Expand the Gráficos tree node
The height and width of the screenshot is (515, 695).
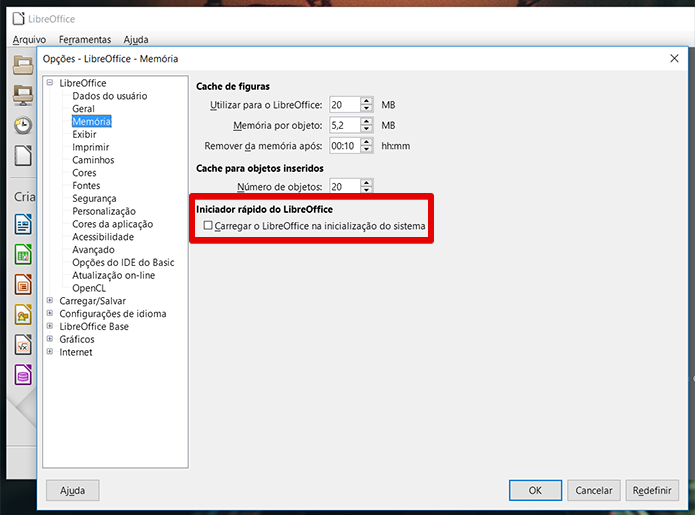50,339
